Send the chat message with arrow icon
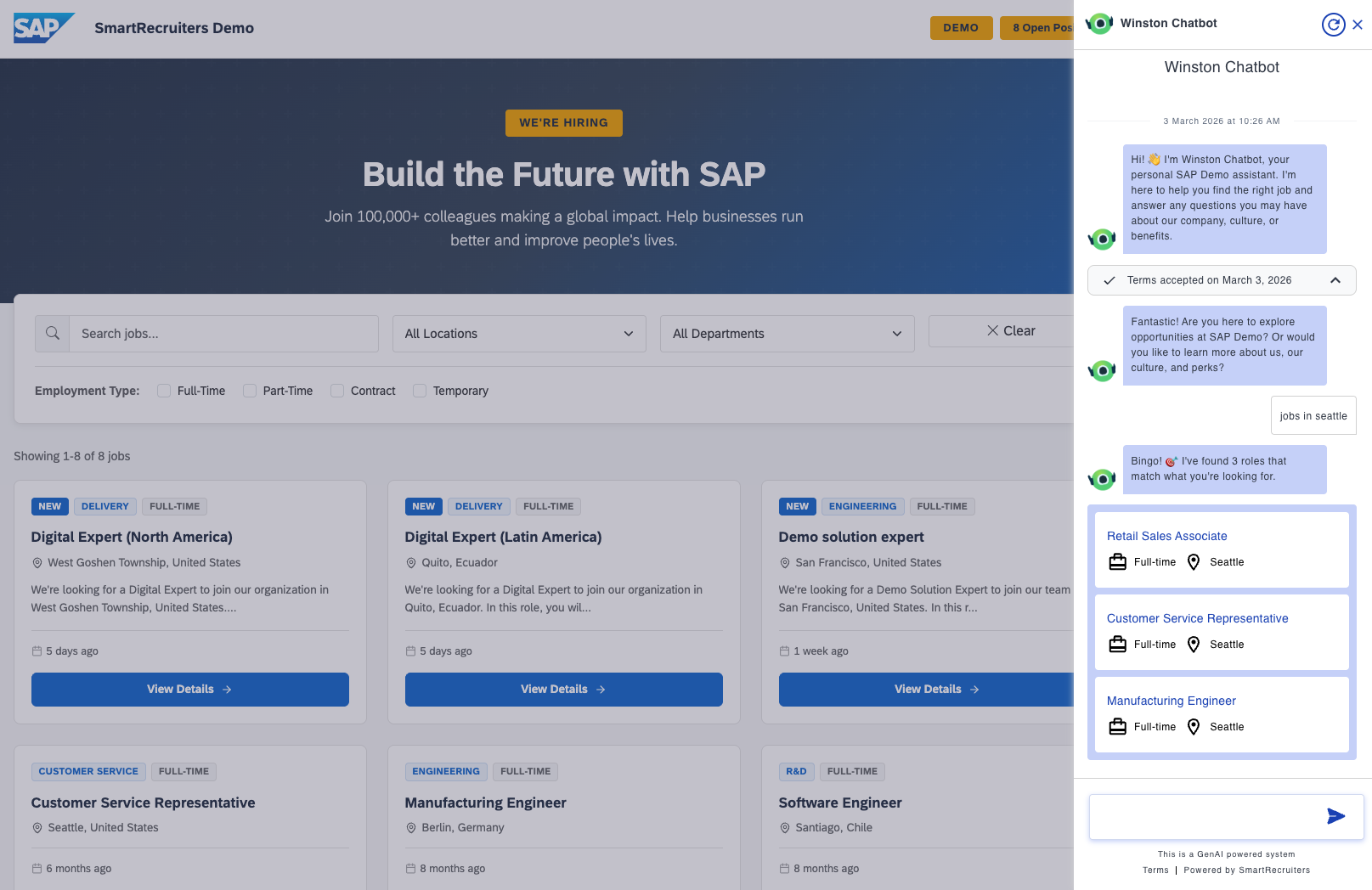The height and width of the screenshot is (890, 1372). (1335, 816)
